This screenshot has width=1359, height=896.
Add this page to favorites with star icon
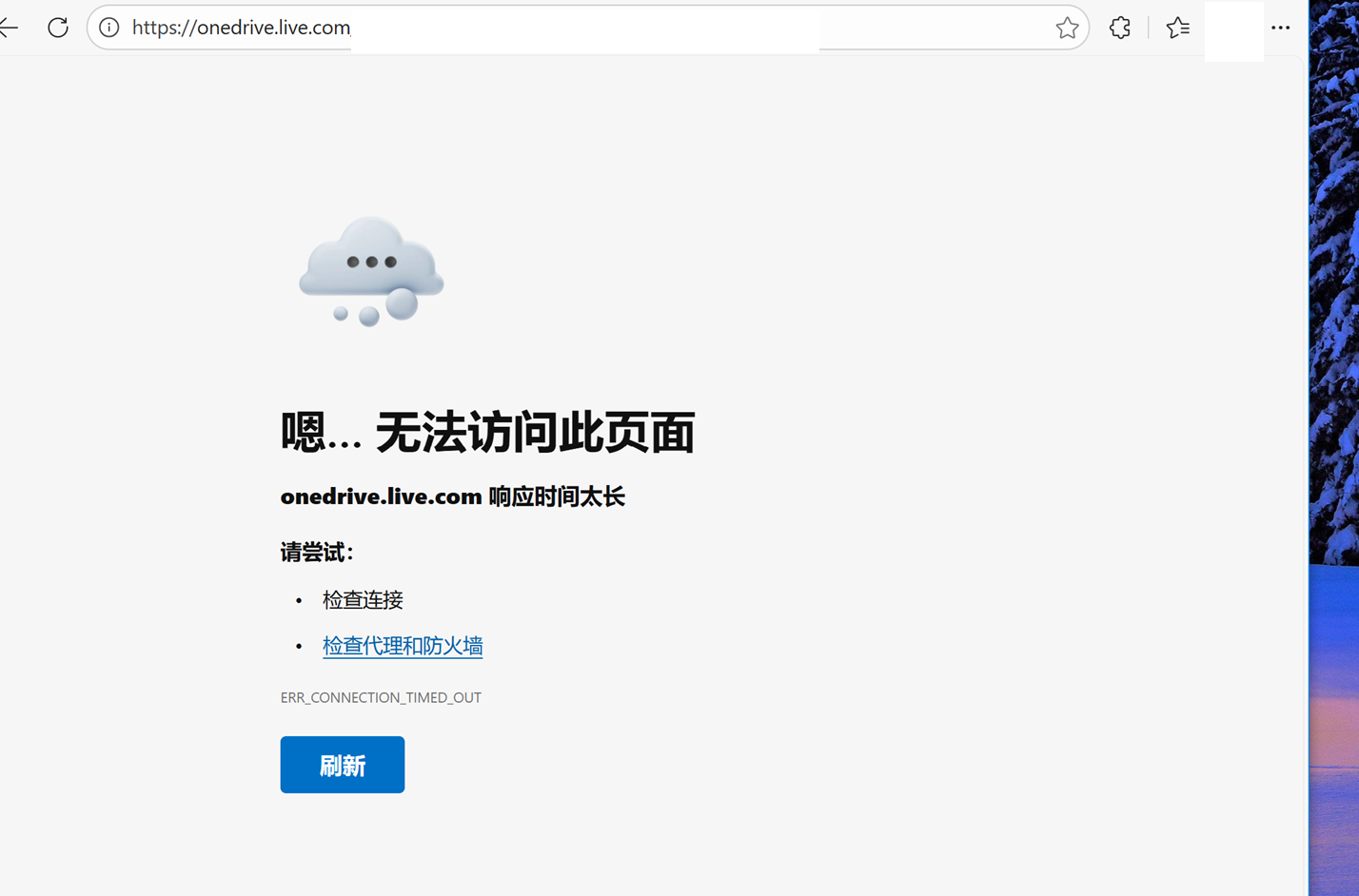click(x=1067, y=28)
